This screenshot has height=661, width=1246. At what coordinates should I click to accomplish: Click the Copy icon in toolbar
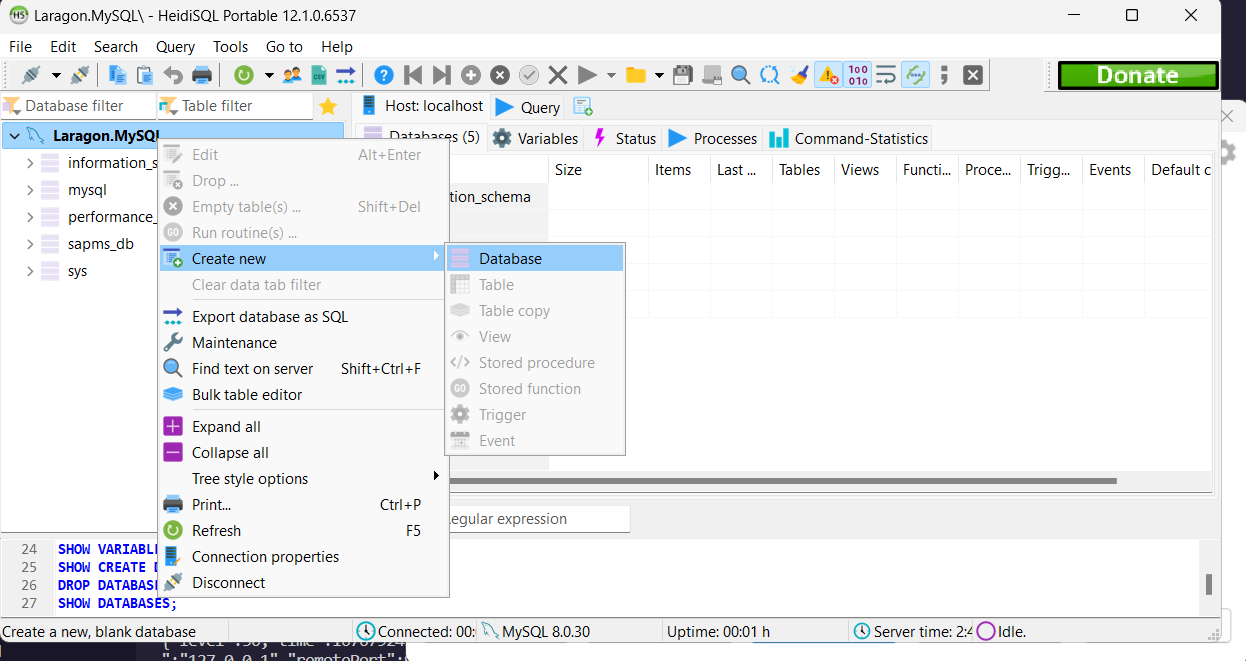(117, 75)
